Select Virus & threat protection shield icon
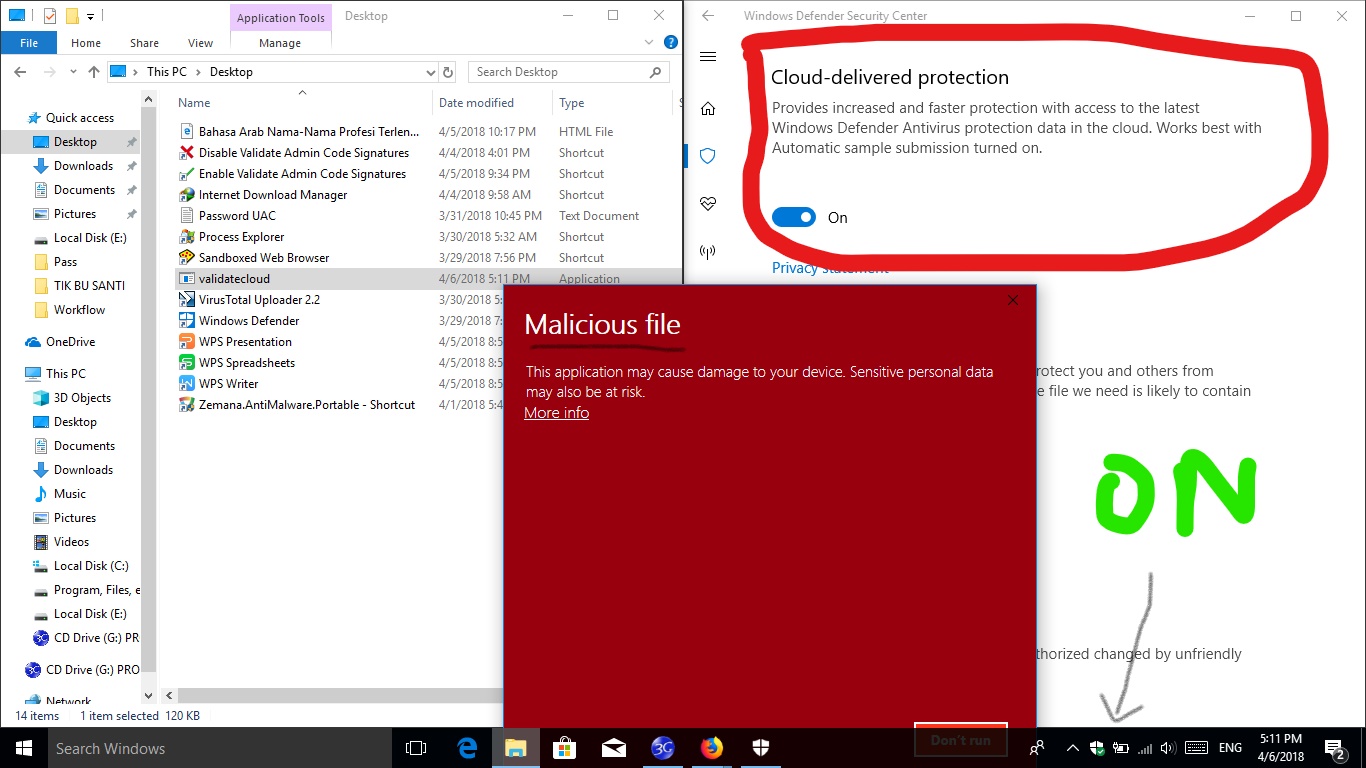The image size is (1366, 768). [x=708, y=156]
